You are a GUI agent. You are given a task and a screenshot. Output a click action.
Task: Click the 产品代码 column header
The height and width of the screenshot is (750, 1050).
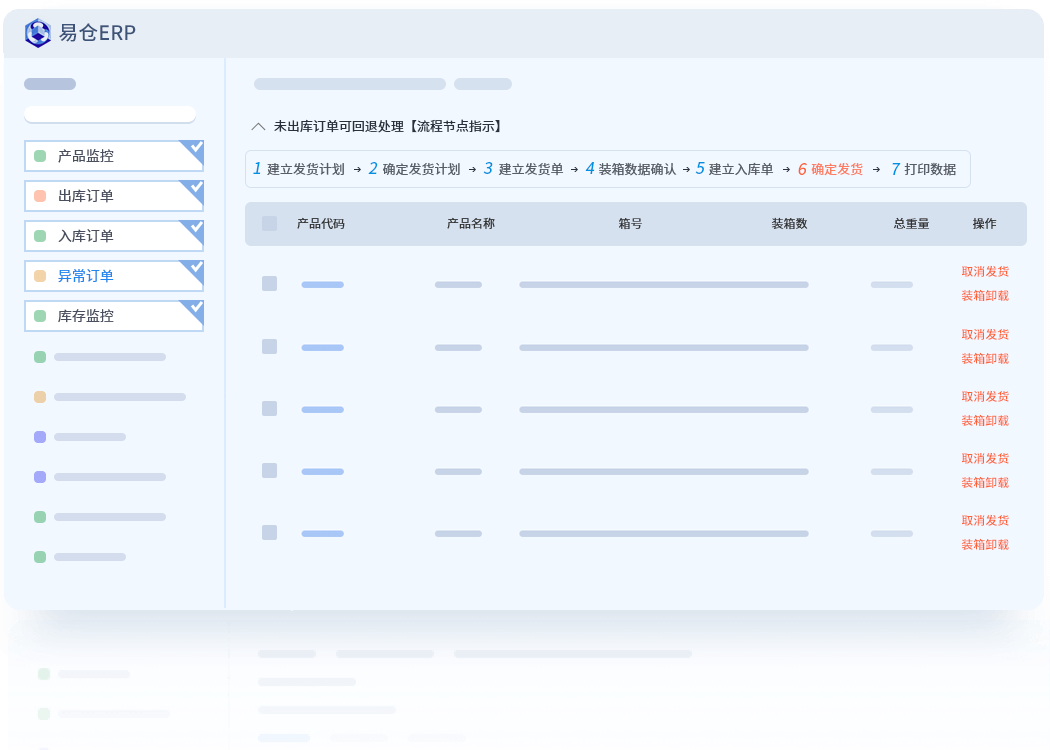321,224
